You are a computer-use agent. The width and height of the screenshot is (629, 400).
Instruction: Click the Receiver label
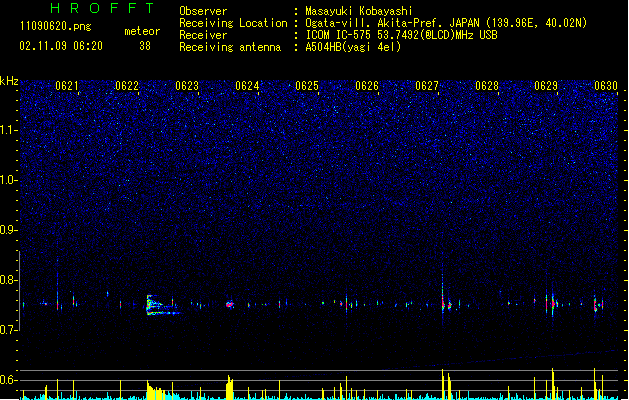203,35
